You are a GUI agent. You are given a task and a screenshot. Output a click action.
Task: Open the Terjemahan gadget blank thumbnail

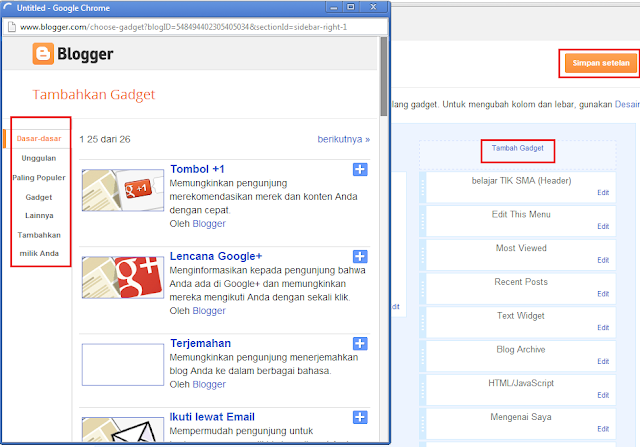tap(123, 365)
